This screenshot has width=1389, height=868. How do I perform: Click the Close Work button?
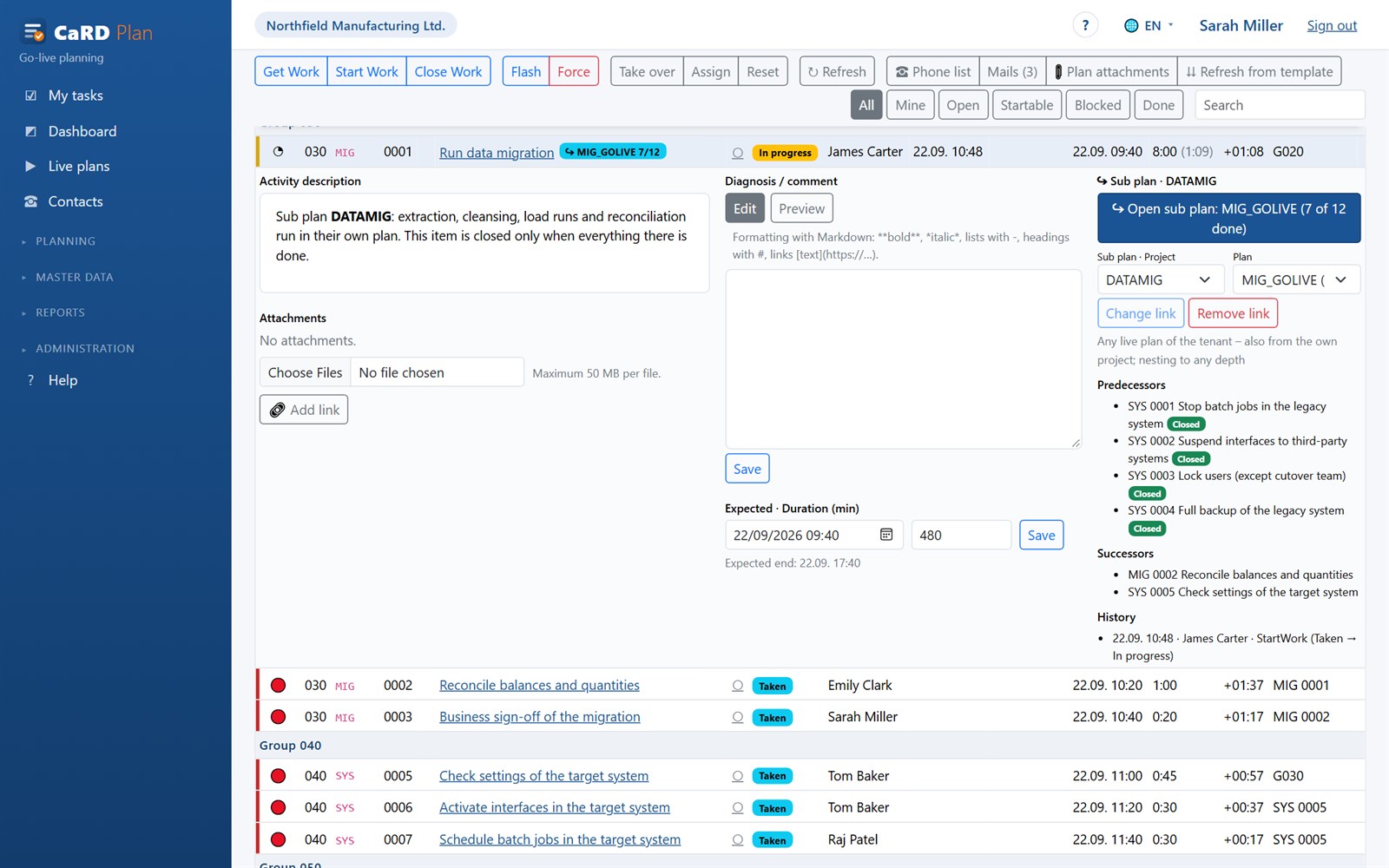coord(448,72)
